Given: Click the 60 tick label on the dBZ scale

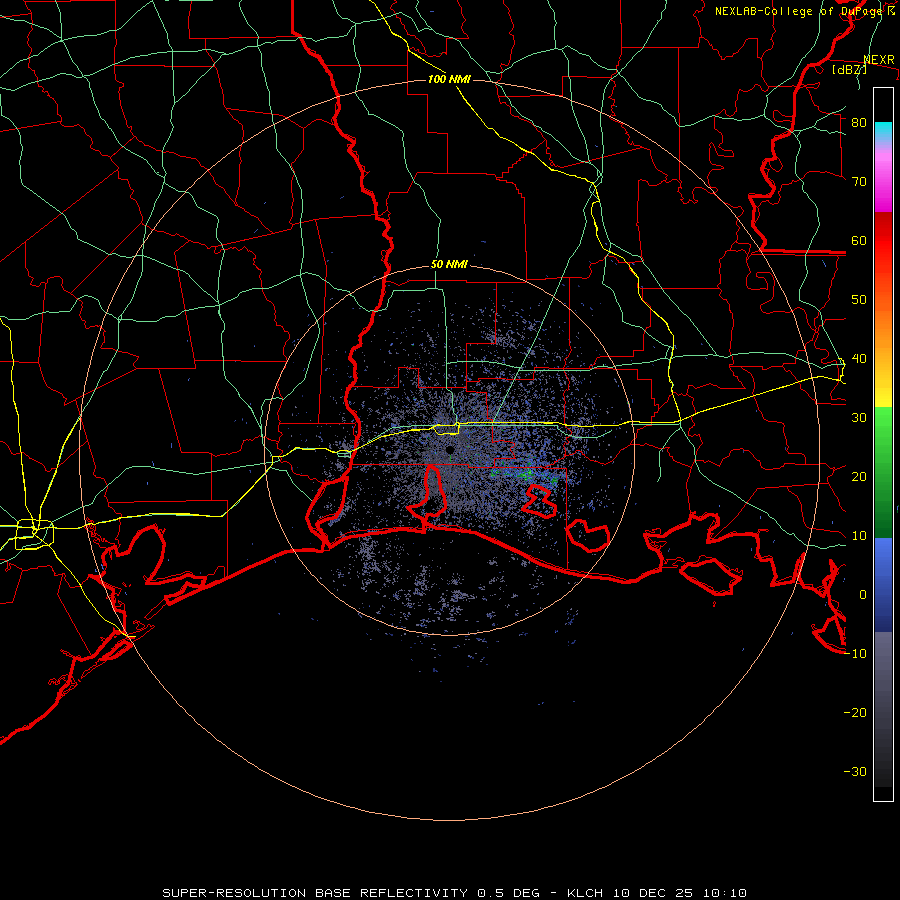Looking at the screenshot, I should coord(859,241).
